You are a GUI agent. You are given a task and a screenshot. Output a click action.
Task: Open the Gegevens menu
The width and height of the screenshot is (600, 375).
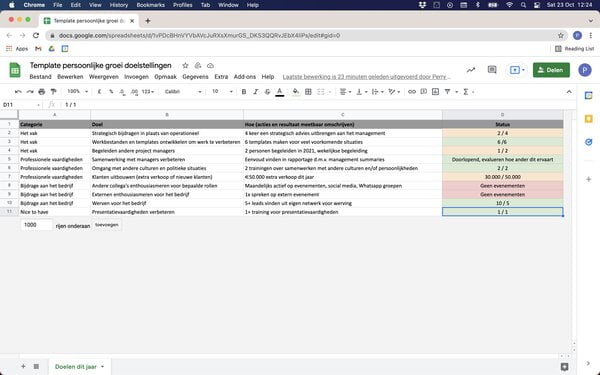(195, 77)
